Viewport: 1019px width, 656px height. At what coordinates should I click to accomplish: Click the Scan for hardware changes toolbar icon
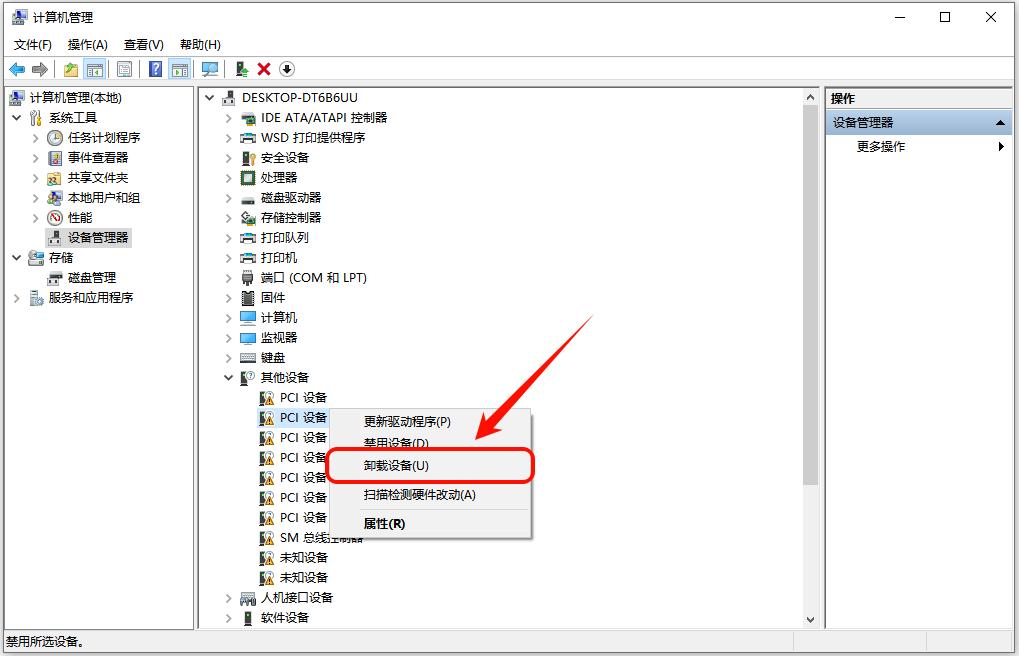pos(210,69)
